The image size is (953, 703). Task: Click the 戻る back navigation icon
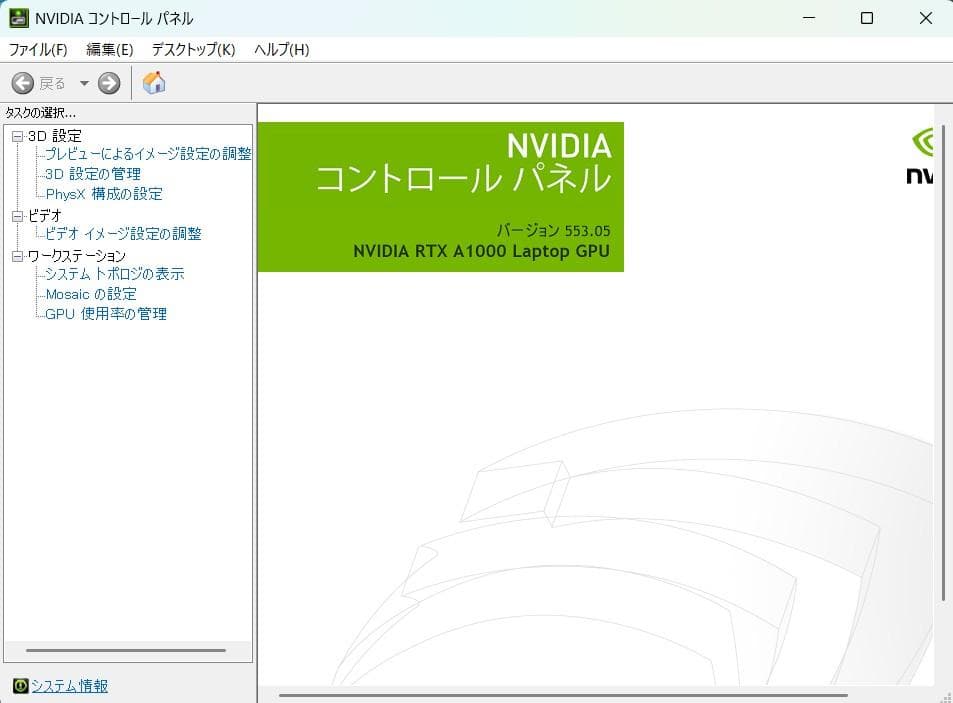coord(22,83)
